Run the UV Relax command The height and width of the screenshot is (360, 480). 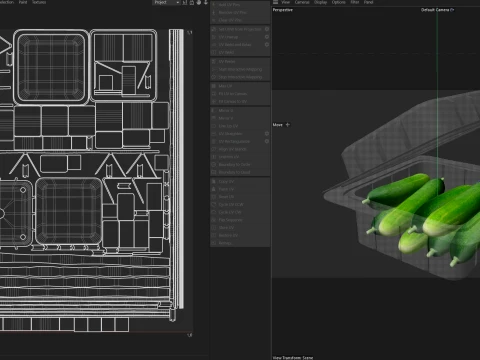click(240, 62)
